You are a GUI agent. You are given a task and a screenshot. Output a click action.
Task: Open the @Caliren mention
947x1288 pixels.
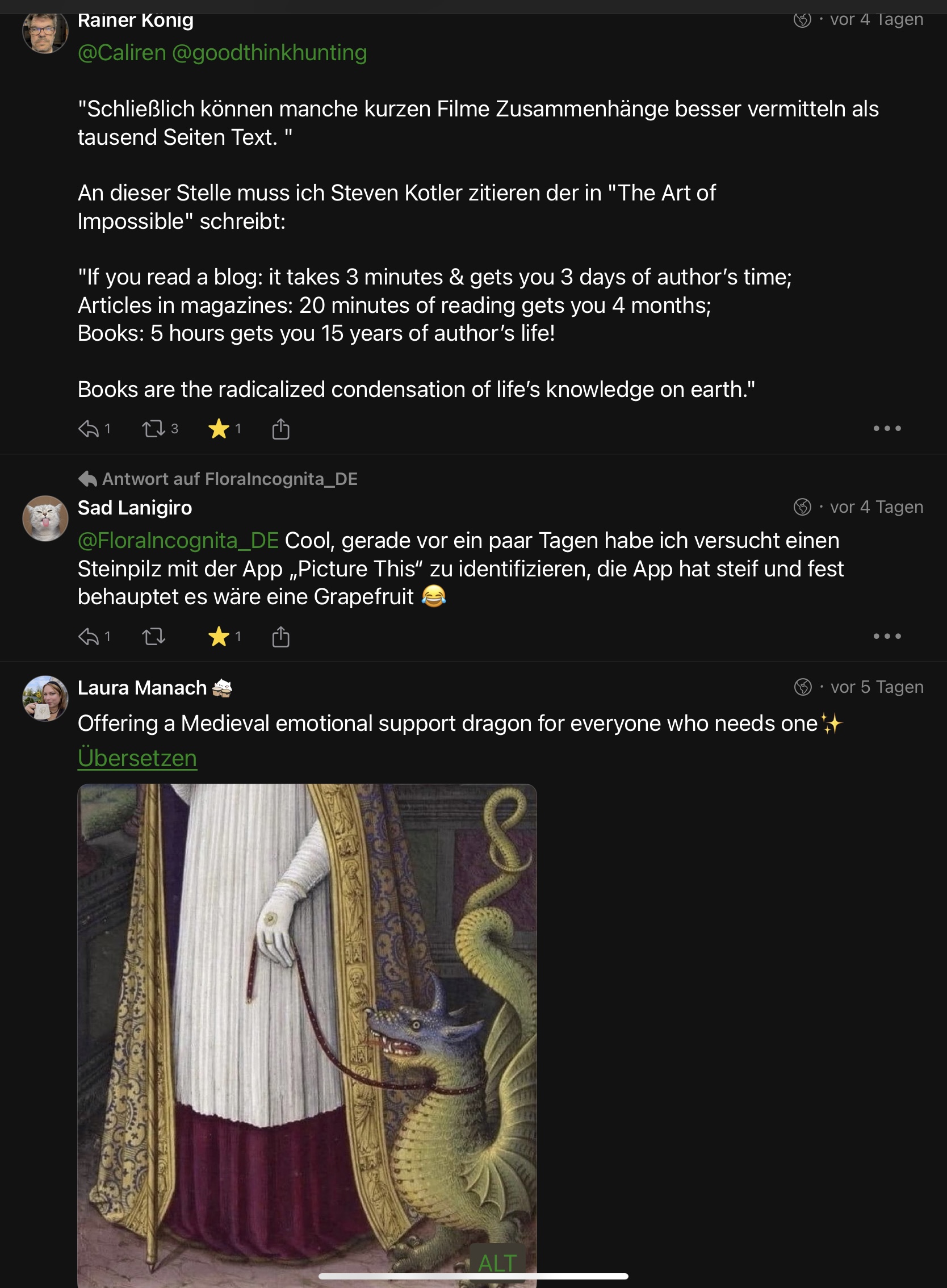(121, 53)
